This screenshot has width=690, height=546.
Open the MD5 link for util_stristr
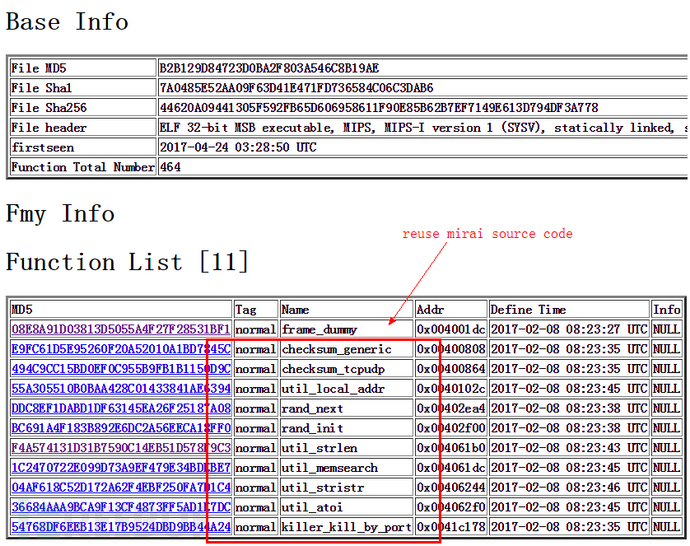click(121, 487)
